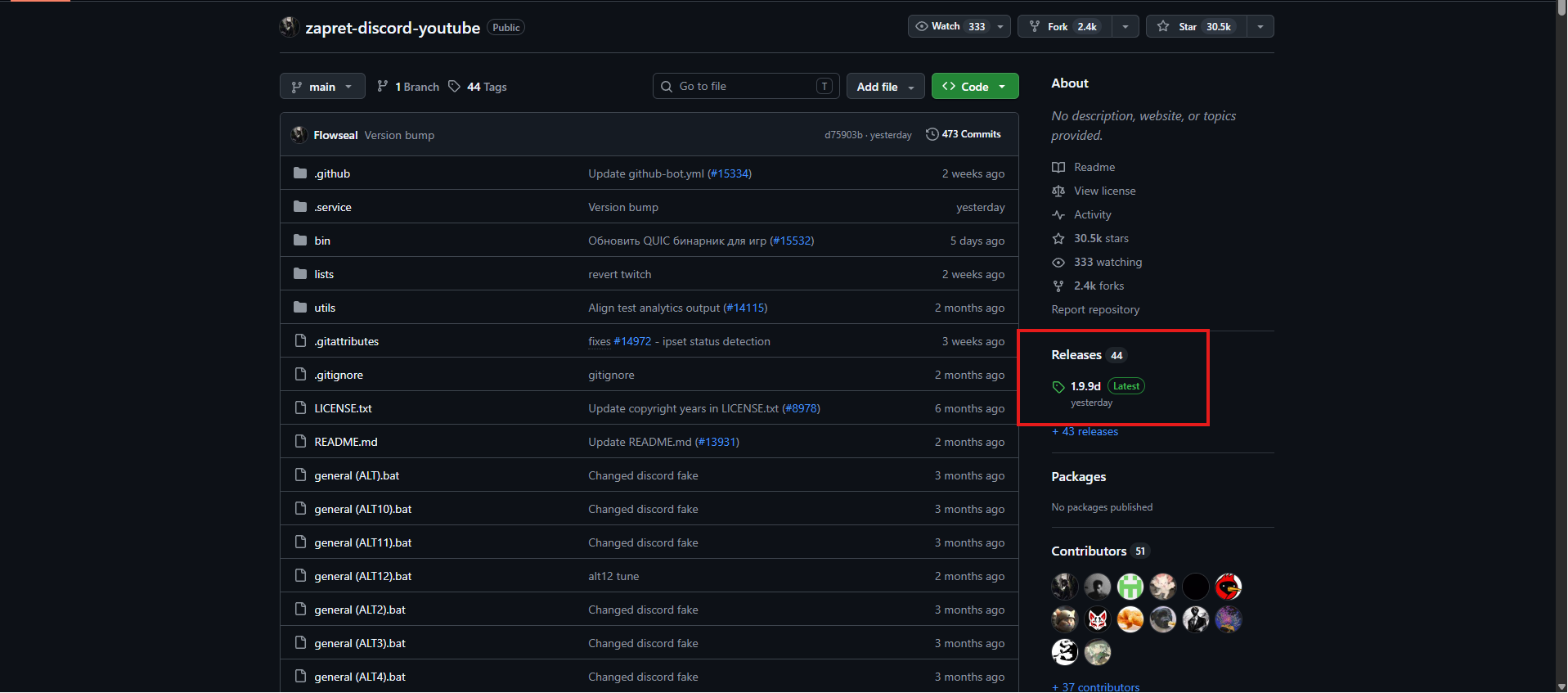Click the red-white fox contributor avatar
The image size is (1568, 693).
pos(1097,619)
